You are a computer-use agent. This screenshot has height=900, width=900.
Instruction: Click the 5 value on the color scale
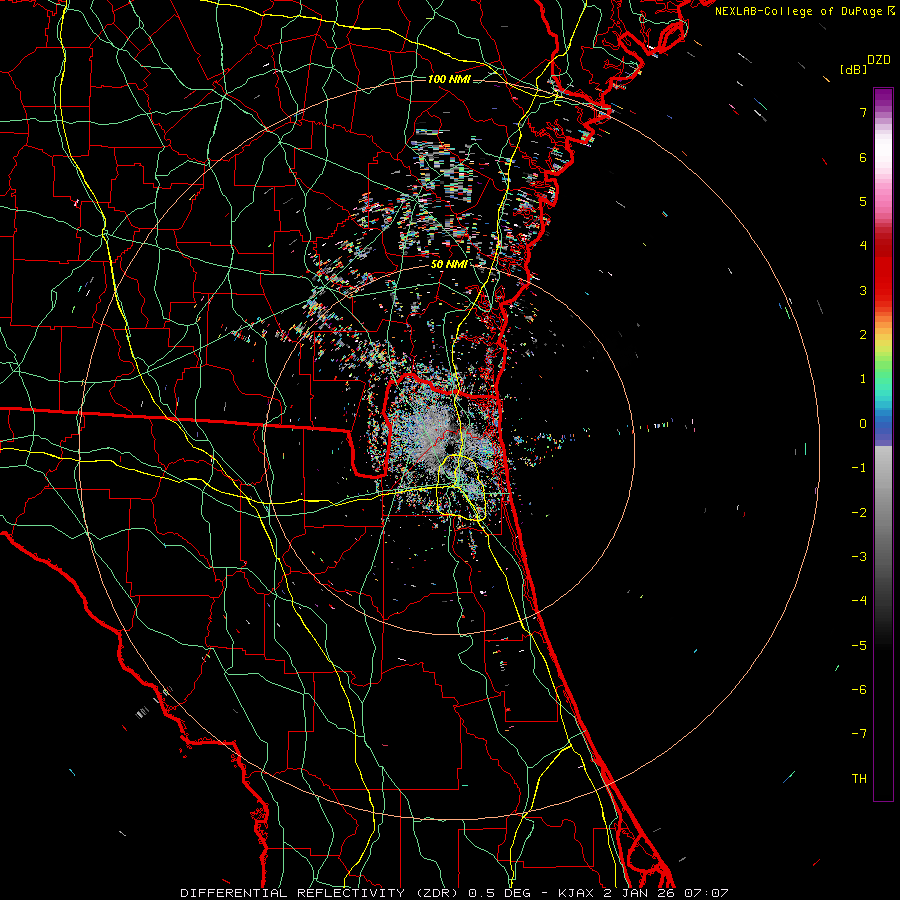click(x=863, y=201)
